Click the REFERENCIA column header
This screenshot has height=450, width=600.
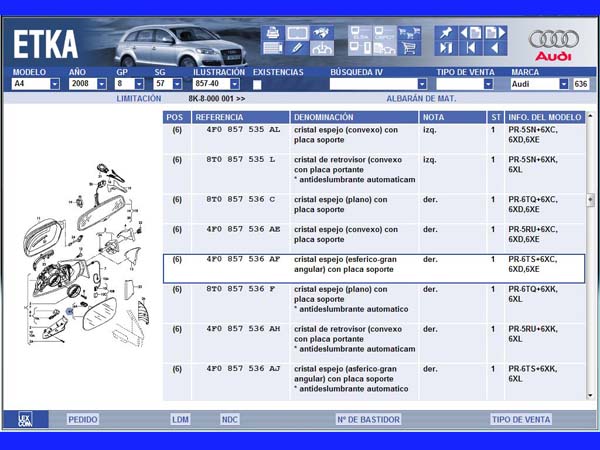pos(240,117)
